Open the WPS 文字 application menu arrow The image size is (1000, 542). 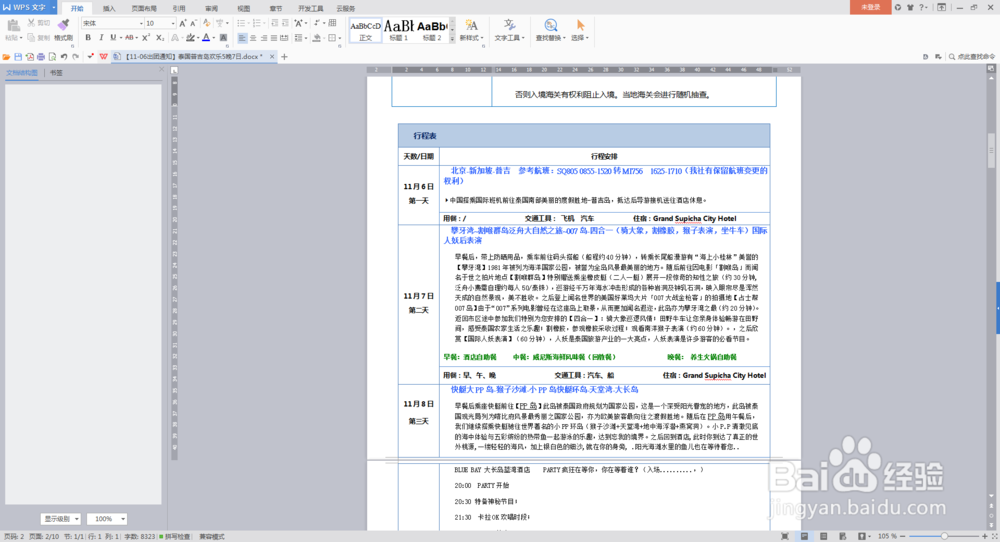pyautogui.click(x=54, y=8)
